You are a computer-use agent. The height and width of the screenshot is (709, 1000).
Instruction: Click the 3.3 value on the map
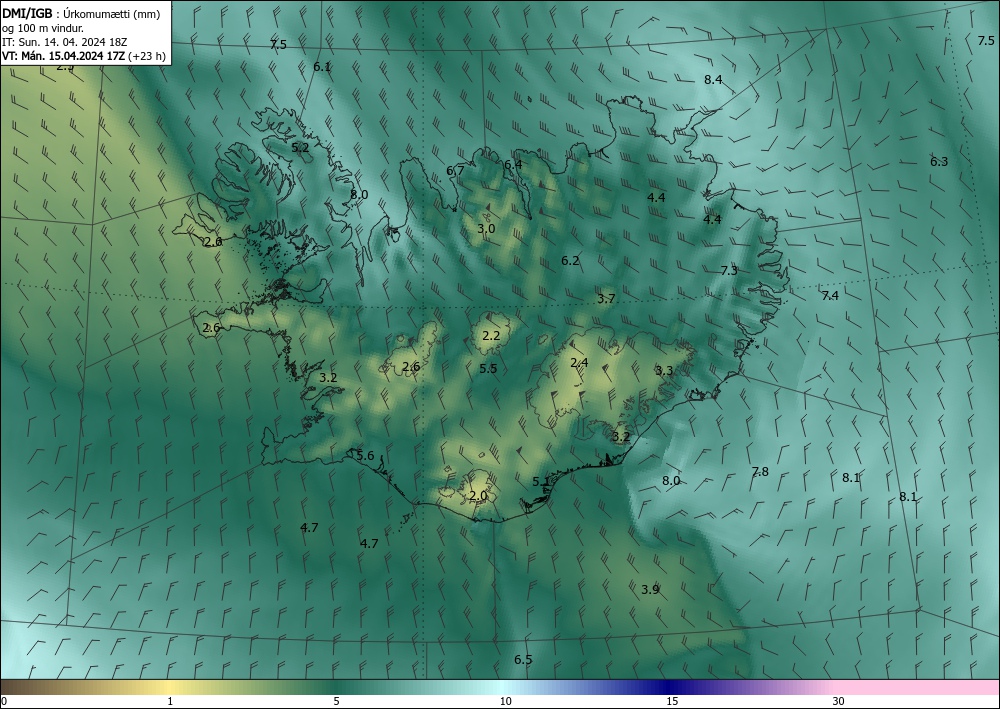click(664, 370)
